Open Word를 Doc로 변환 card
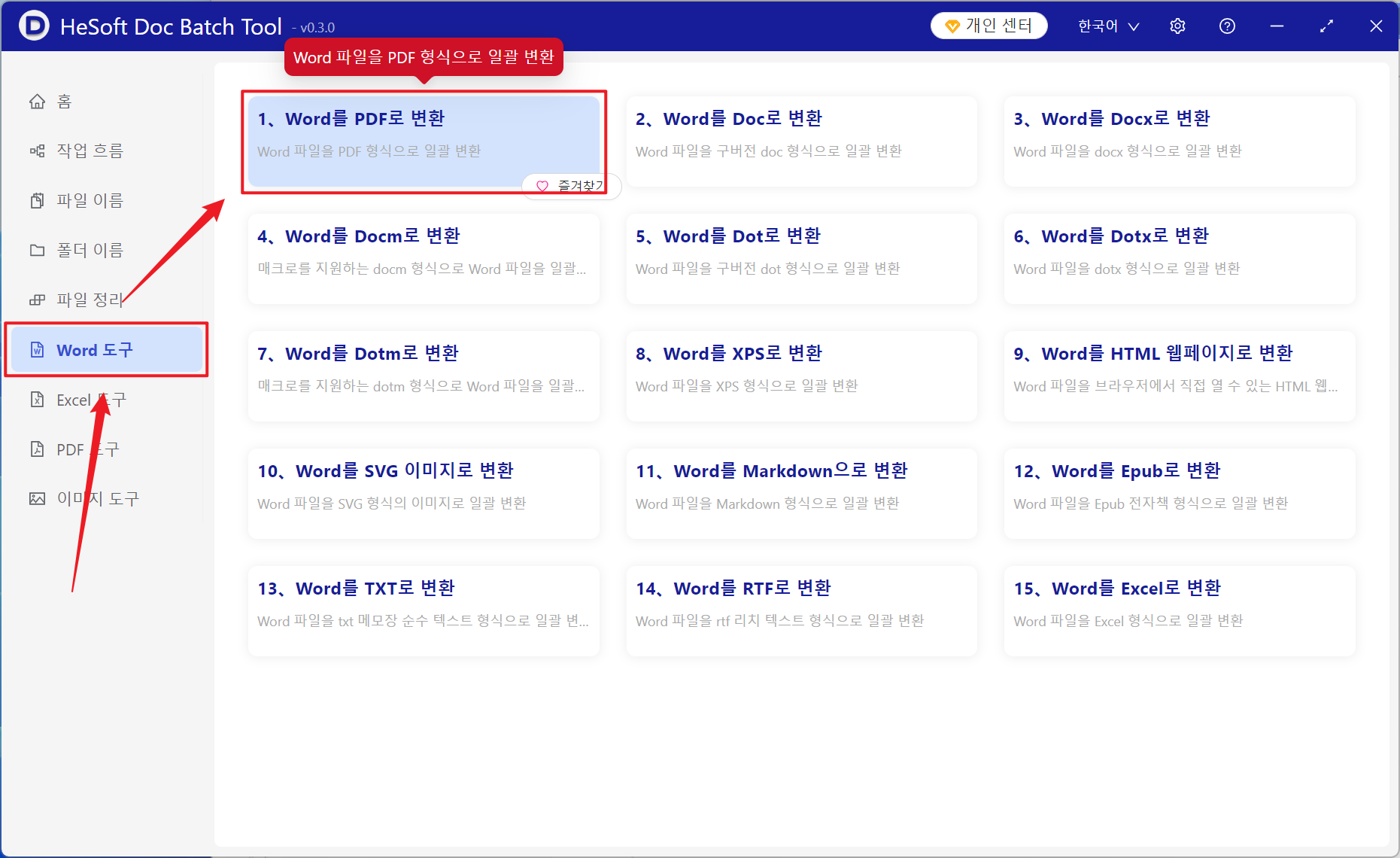The width and height of the screenshot is (1400, 858). pos(801,141)
